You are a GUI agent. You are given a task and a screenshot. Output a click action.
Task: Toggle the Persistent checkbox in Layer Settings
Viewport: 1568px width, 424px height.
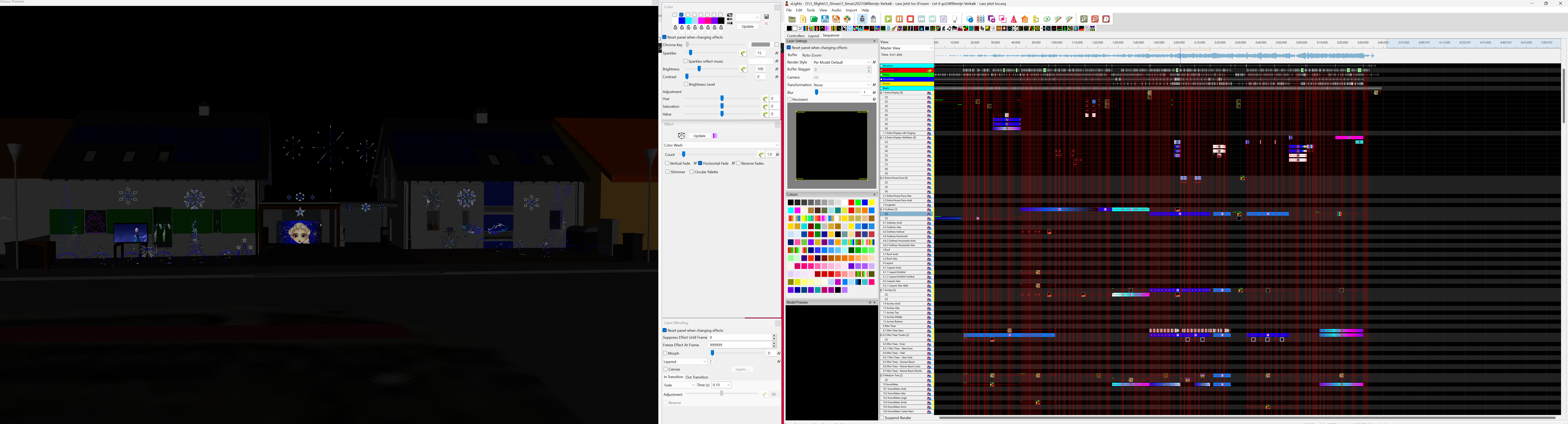click(790, 99)
